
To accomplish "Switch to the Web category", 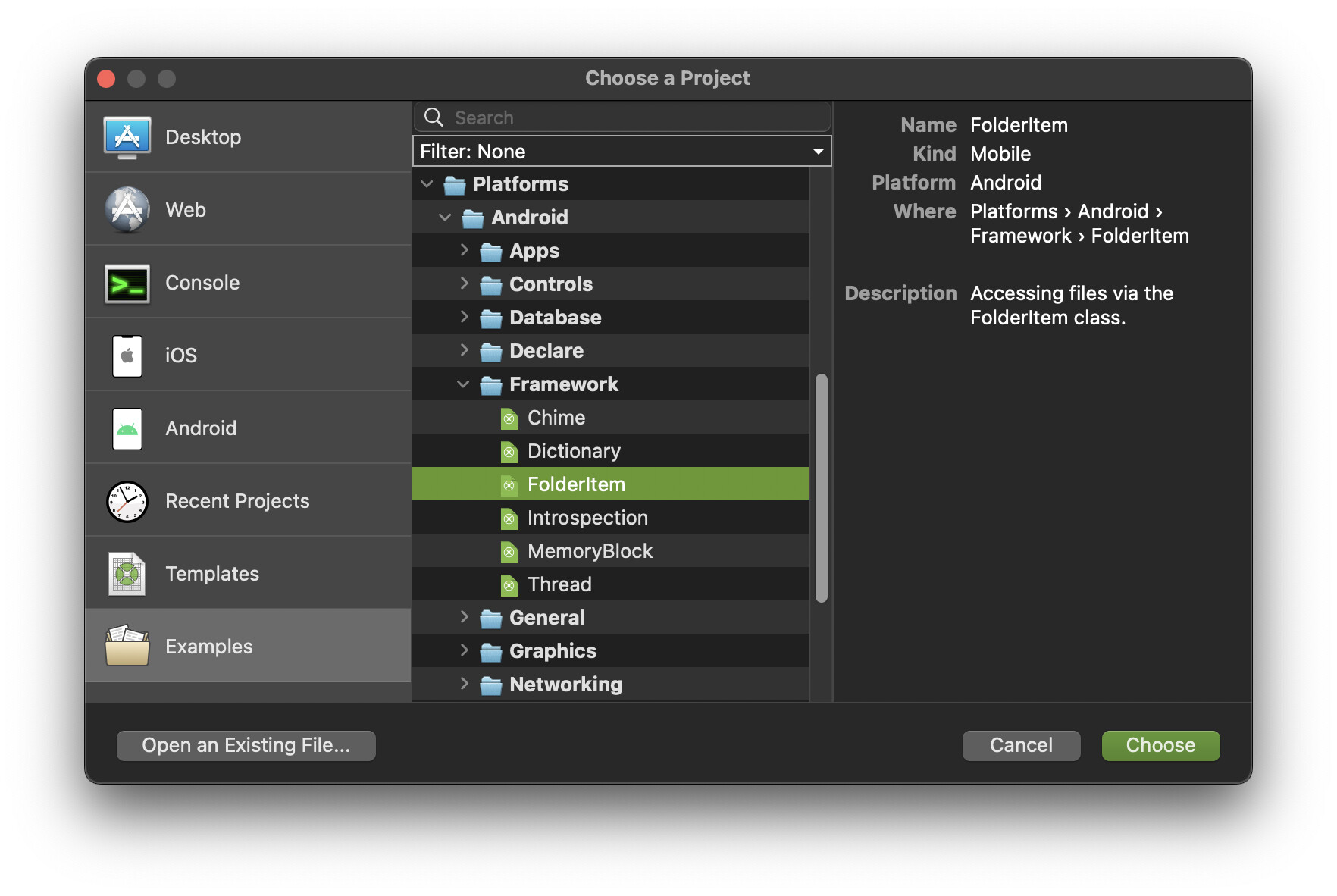I will tap(249, 210).
